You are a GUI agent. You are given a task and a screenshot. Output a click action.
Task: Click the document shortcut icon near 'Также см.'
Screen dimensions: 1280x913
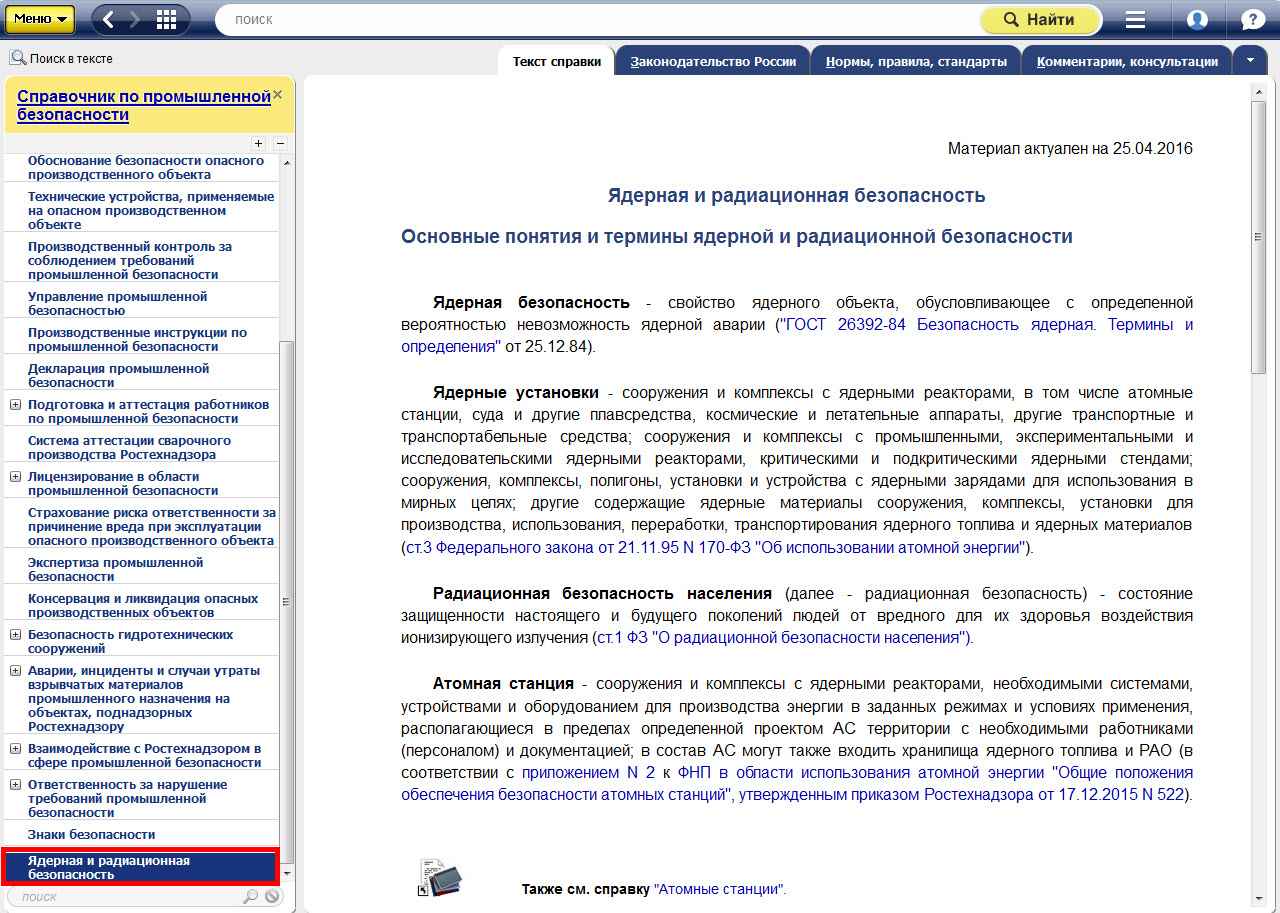pos(439,878)
